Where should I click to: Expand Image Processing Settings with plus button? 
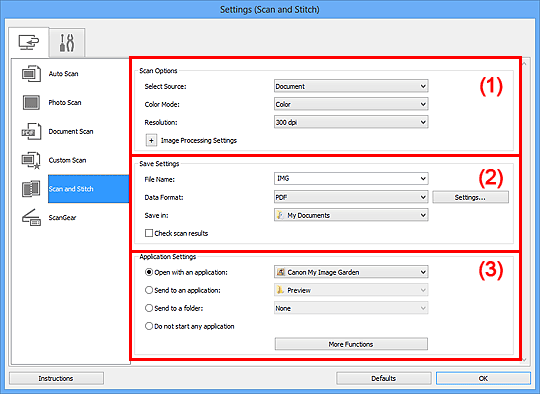point(151,141)
